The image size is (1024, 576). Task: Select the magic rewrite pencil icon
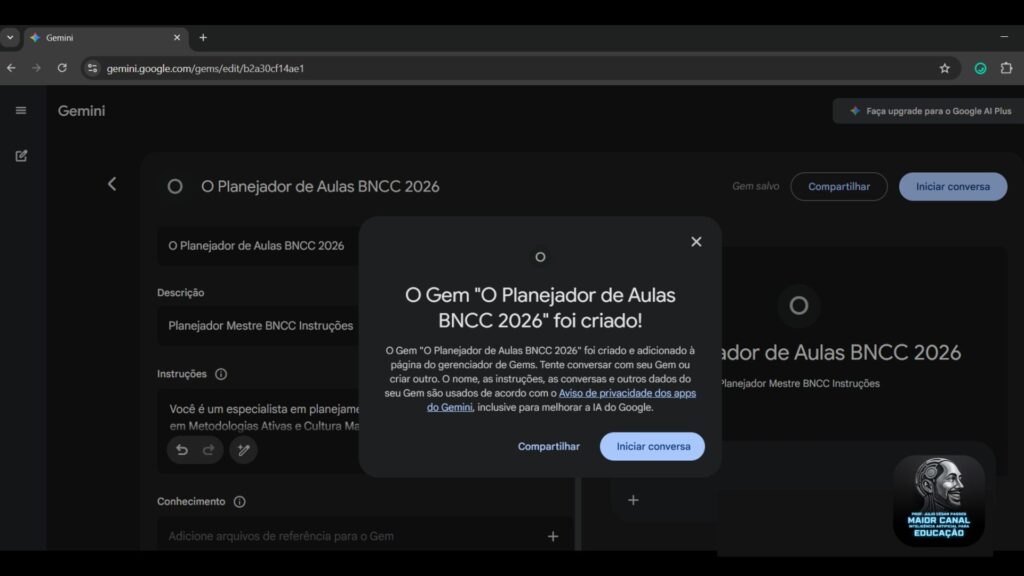tap(243, 450)
